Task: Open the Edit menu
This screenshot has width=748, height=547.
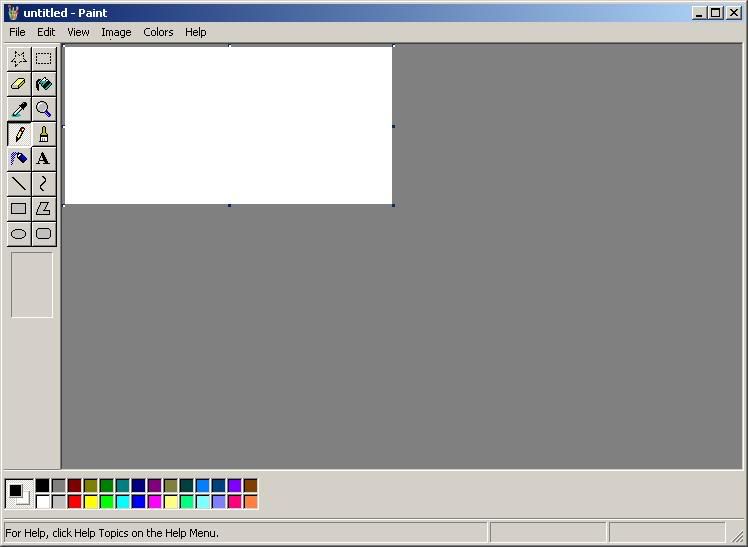Action: 46,32
